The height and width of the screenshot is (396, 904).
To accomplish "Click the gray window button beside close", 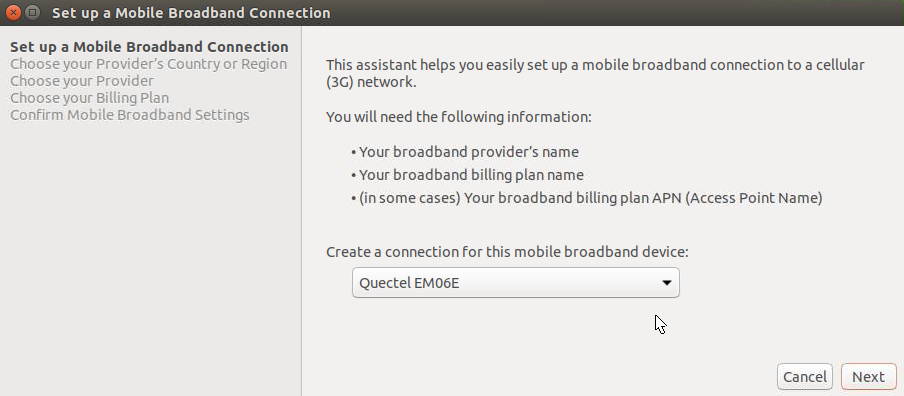I will [x=33, y=12].
